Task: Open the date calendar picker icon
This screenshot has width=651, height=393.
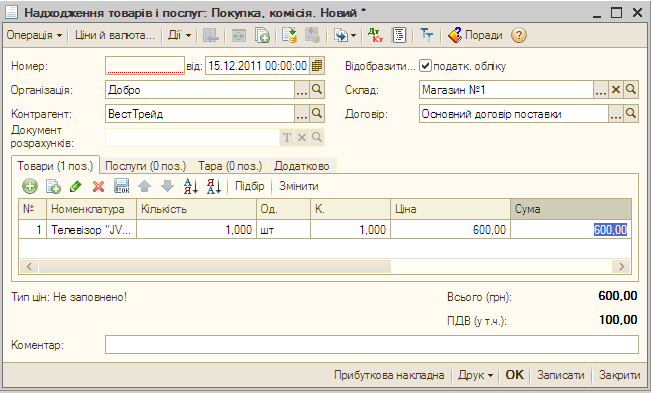Action: (317, 66)
